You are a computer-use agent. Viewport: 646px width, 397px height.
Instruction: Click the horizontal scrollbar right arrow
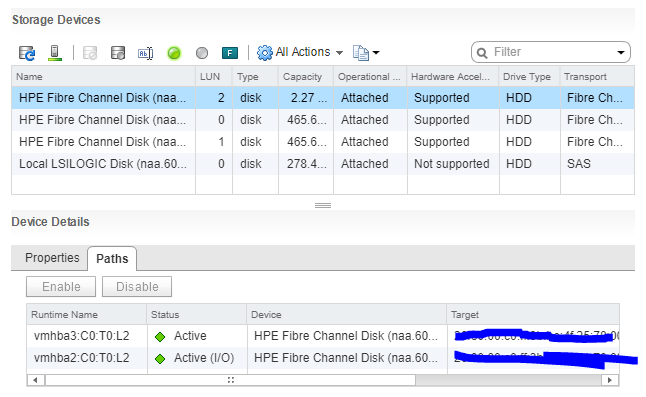pos(610,380)
